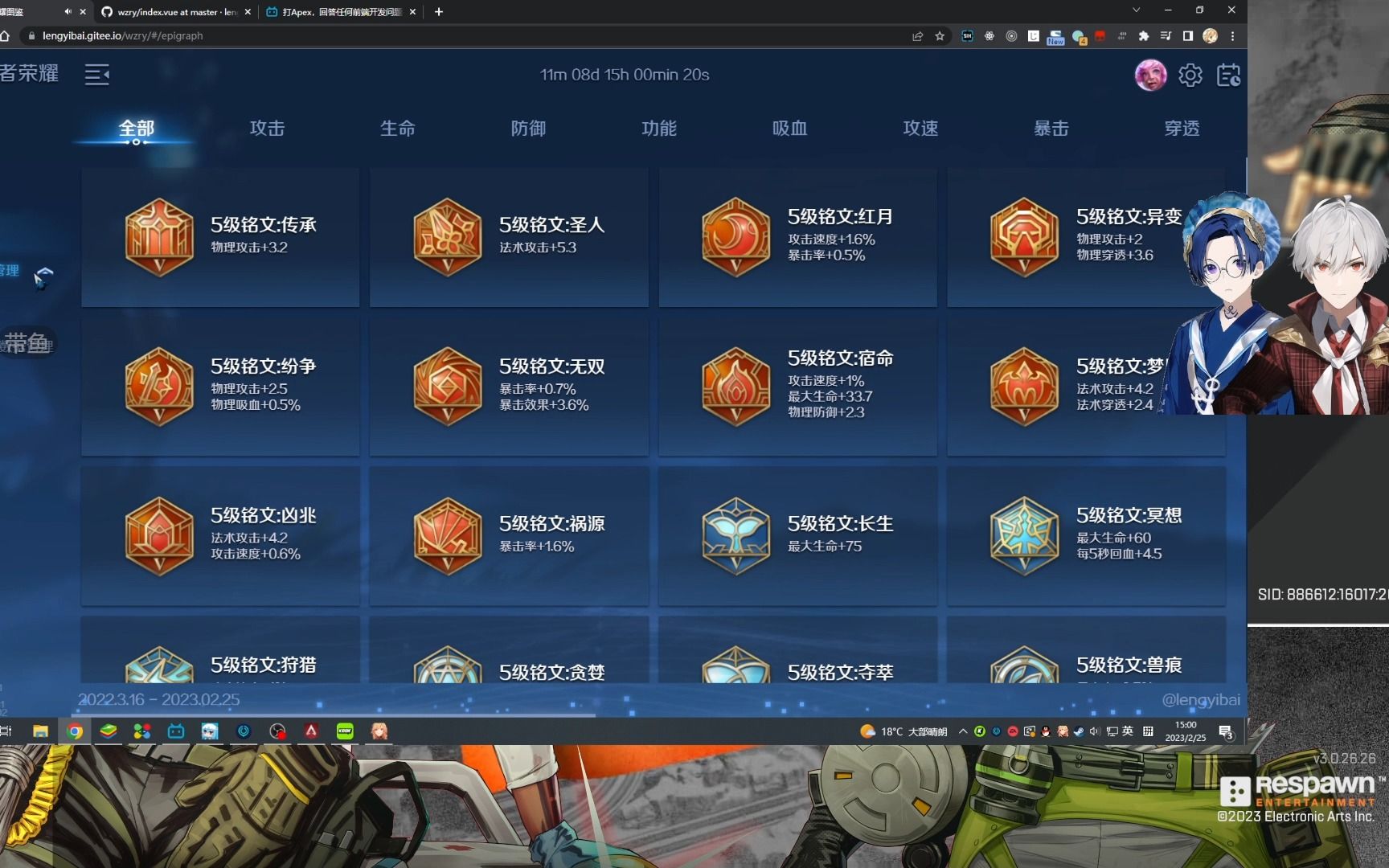Image resolution: width=1389 pixels, height=868 pixels.
Task: Click the taskbar clock showing 15:00
Action: coord(1186,731)
